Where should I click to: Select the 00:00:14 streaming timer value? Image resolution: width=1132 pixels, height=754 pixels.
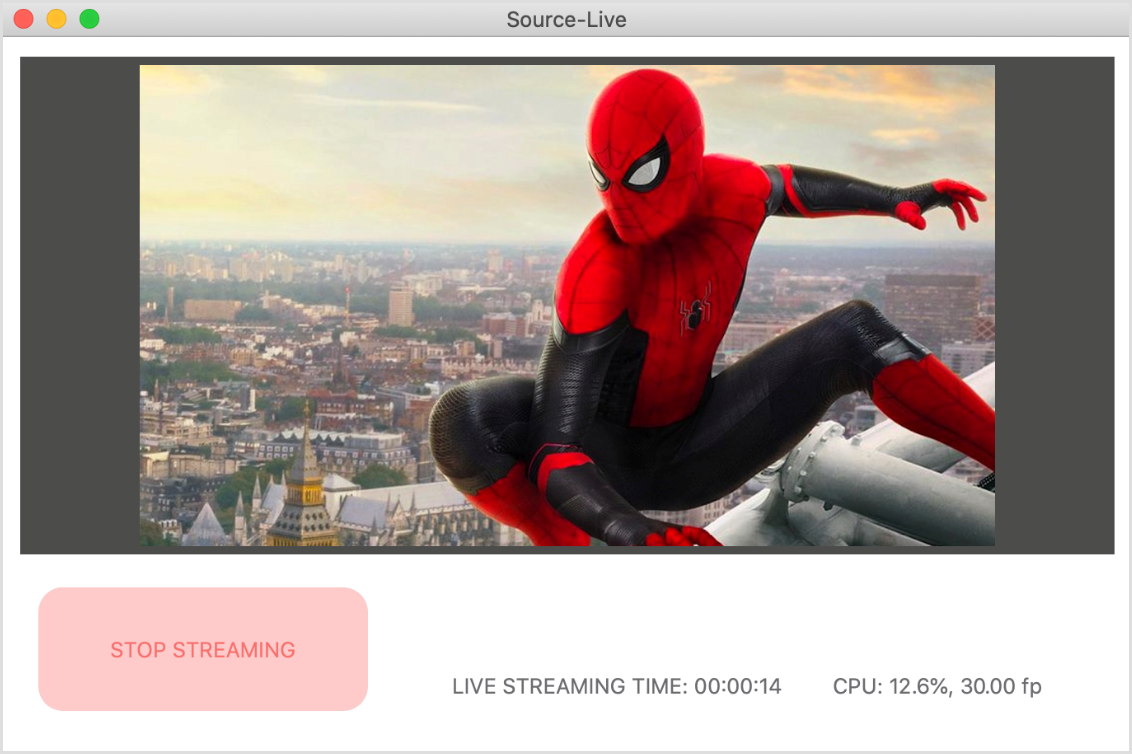click(738, 686)
